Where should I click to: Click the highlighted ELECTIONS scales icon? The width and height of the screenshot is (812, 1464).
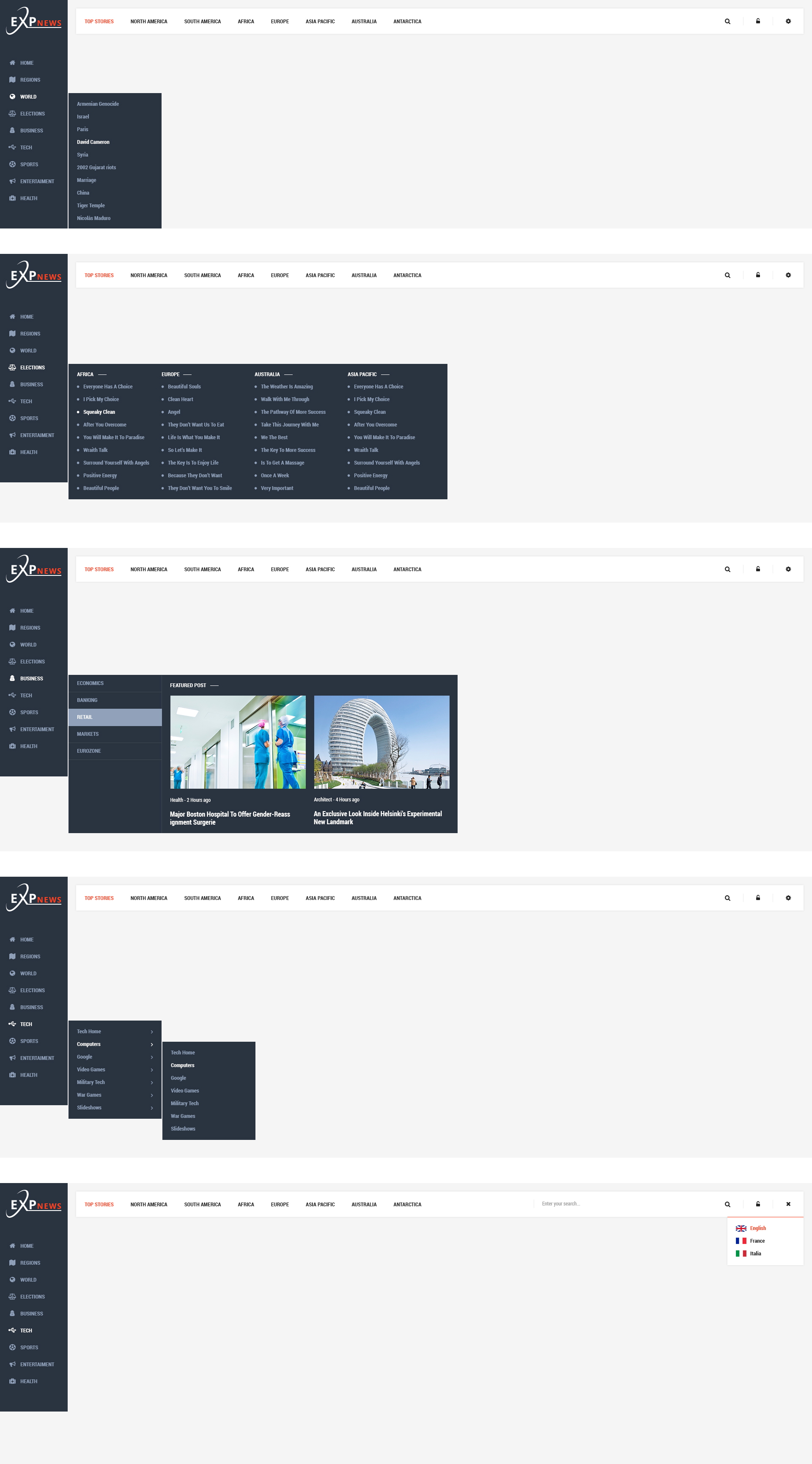pyautogui.click(x=13, y=368)
